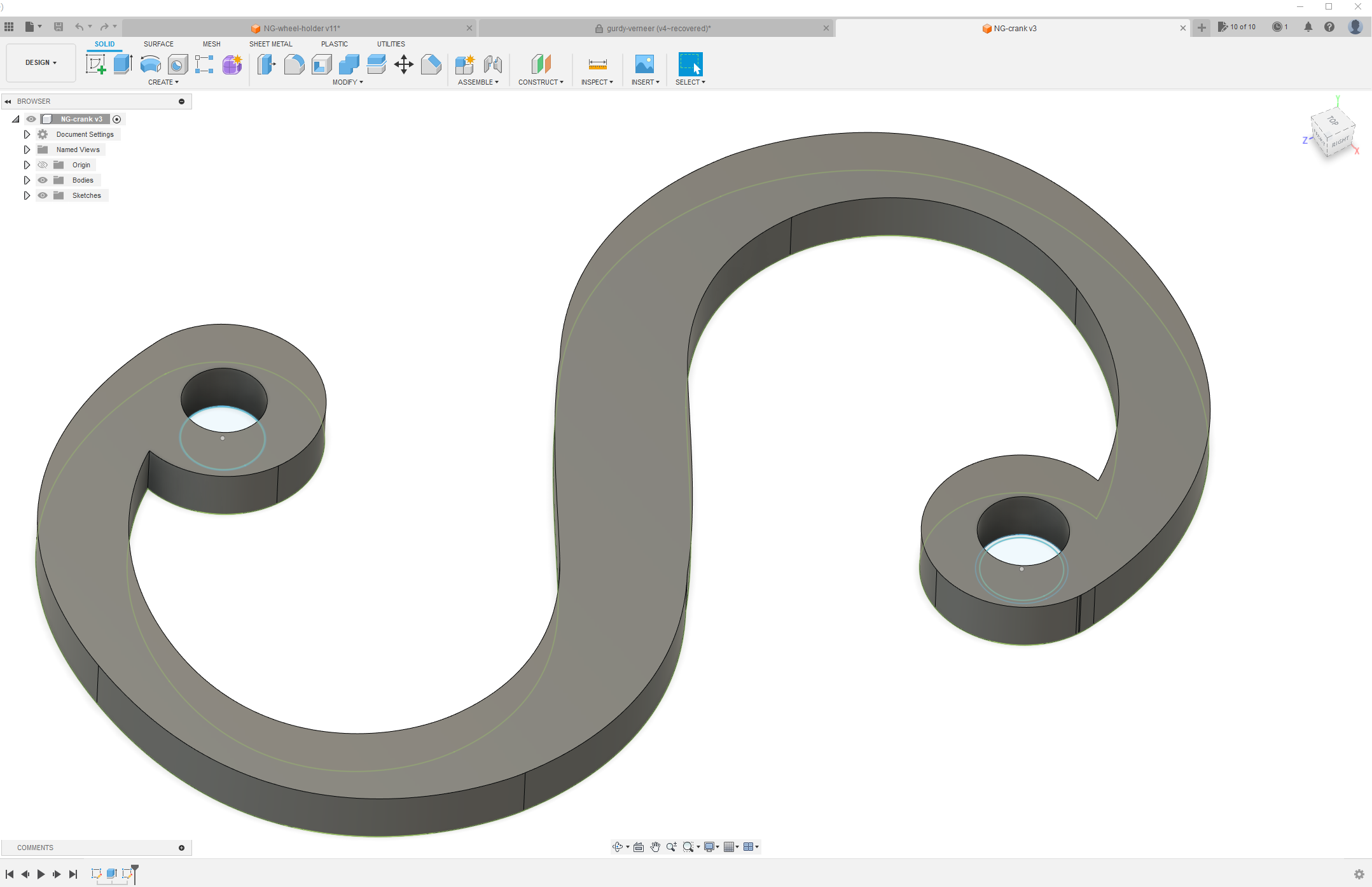1372x887 pixels.
Task: Click the Pan hand icon
Action: [x=655, y=847]
